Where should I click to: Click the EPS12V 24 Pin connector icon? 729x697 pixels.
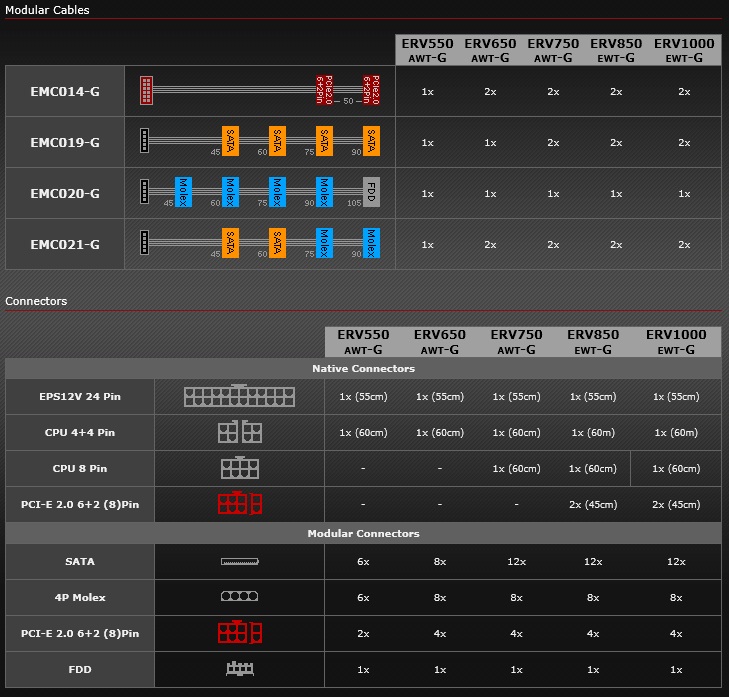click(x=239, y=397)
